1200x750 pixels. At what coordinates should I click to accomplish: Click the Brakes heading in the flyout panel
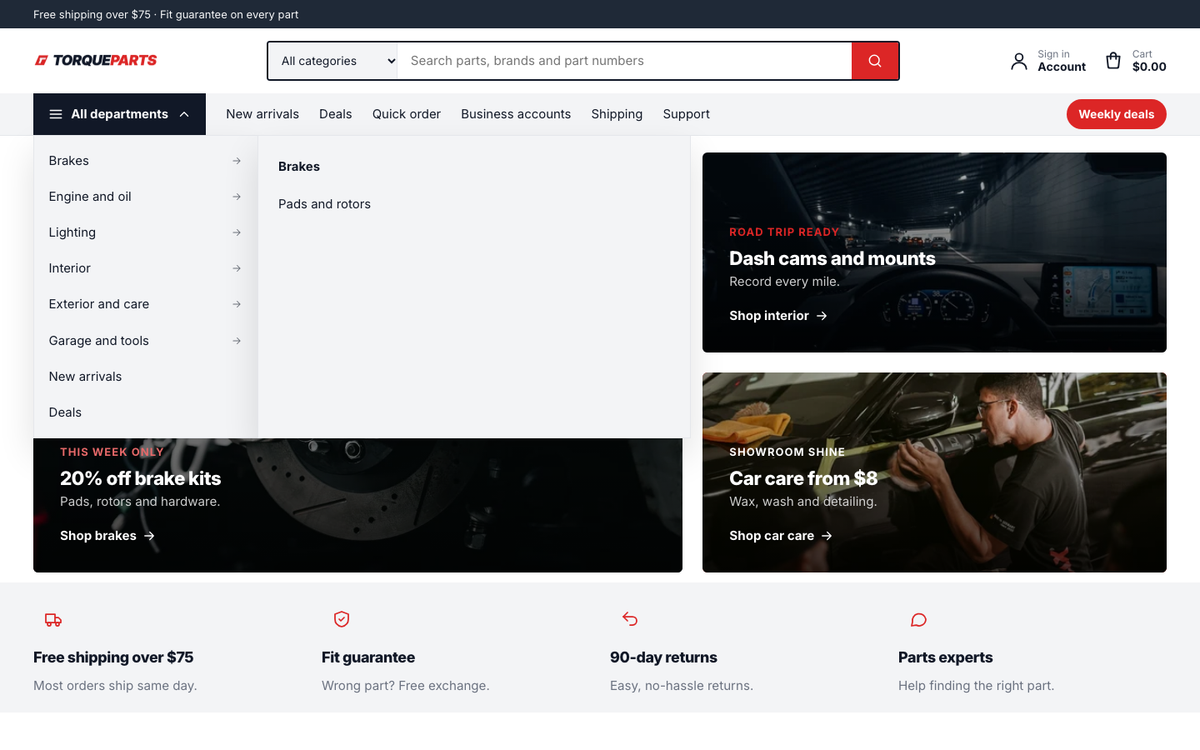pyautogui.click(x=299, y=167)
